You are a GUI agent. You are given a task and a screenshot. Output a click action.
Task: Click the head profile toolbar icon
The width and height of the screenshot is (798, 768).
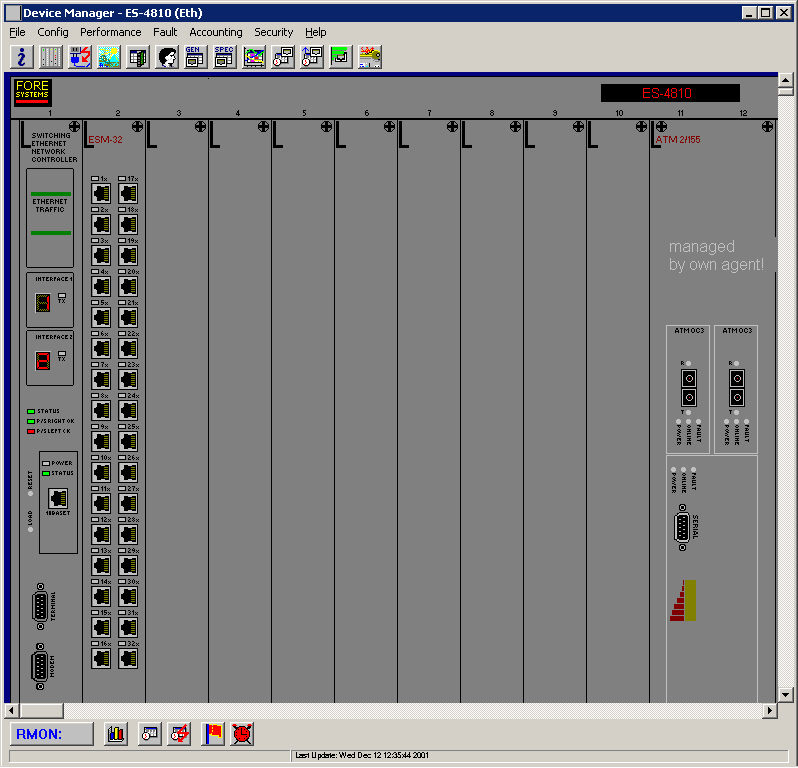[166, 57]
